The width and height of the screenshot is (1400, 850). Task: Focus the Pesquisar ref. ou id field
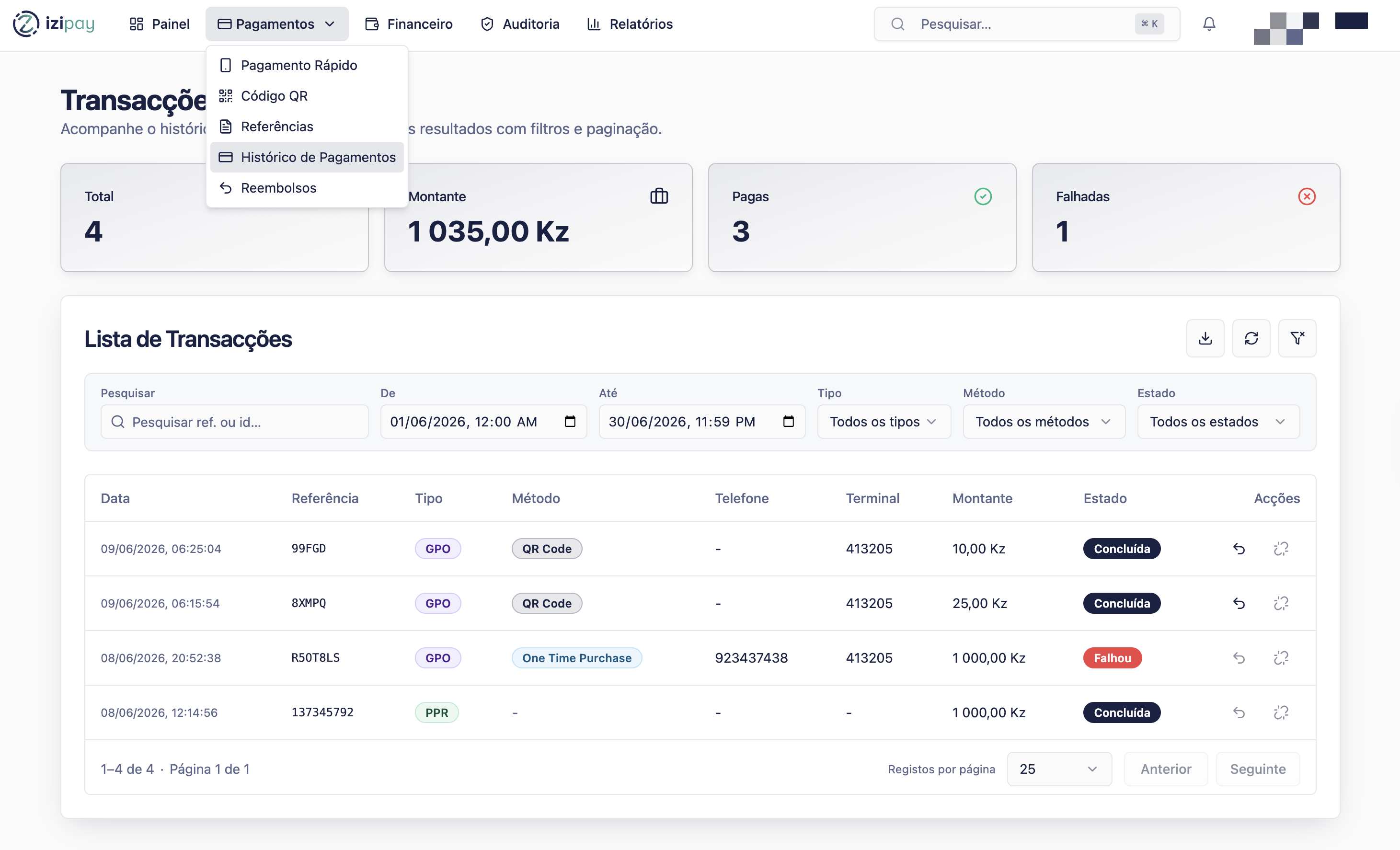point(235,422)
